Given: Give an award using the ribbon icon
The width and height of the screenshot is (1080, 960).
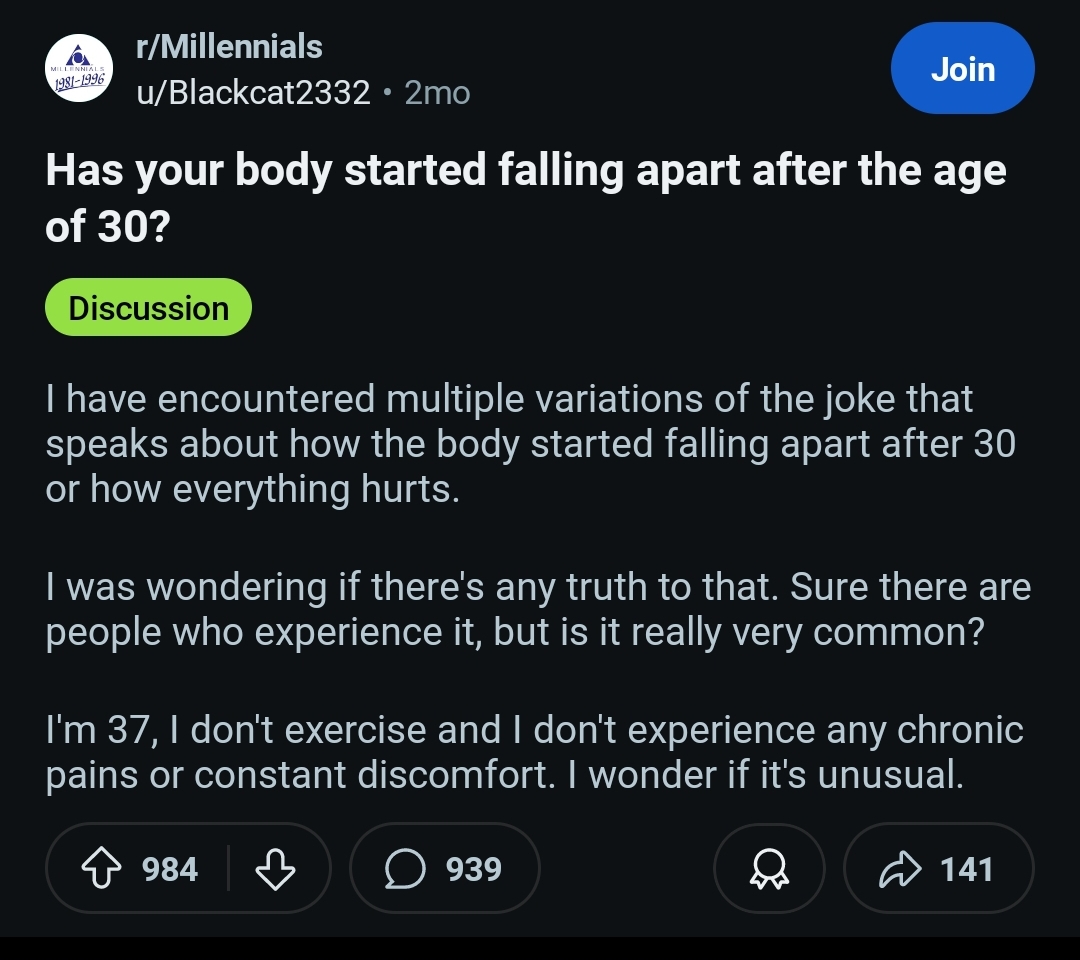Looking at the screenshot, I should pos(769,868).
